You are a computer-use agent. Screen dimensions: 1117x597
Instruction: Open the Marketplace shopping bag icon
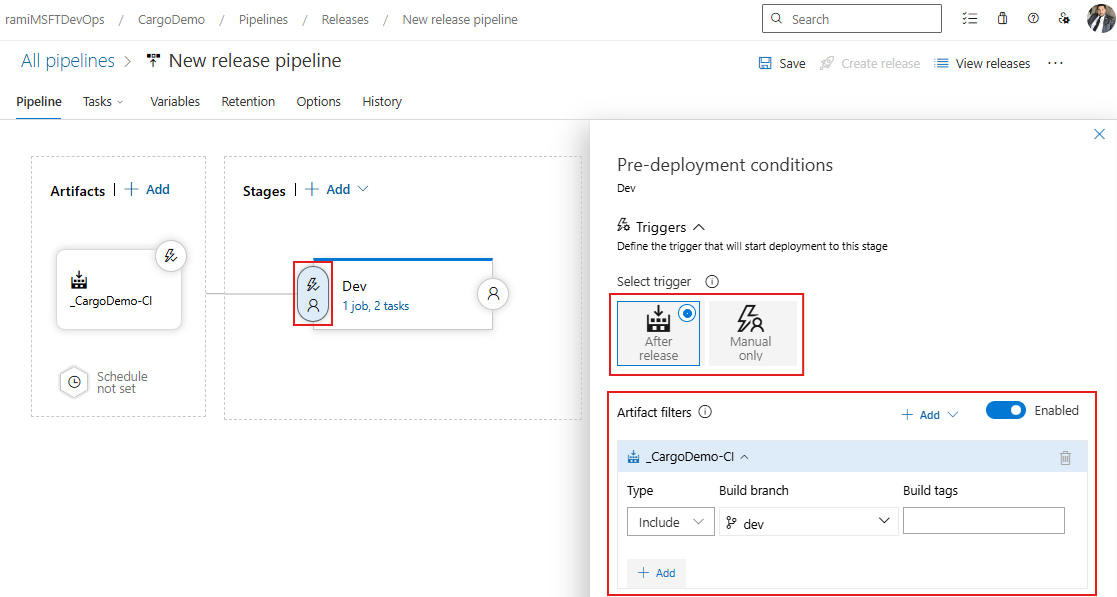pos(1002,18)
